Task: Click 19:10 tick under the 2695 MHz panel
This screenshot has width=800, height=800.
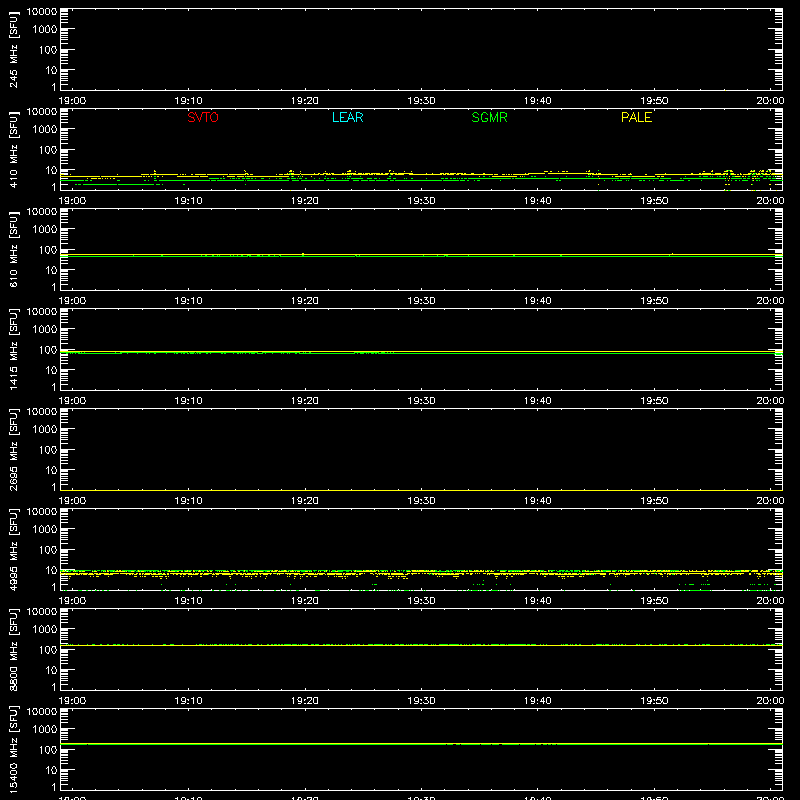Action: point(188,501)
